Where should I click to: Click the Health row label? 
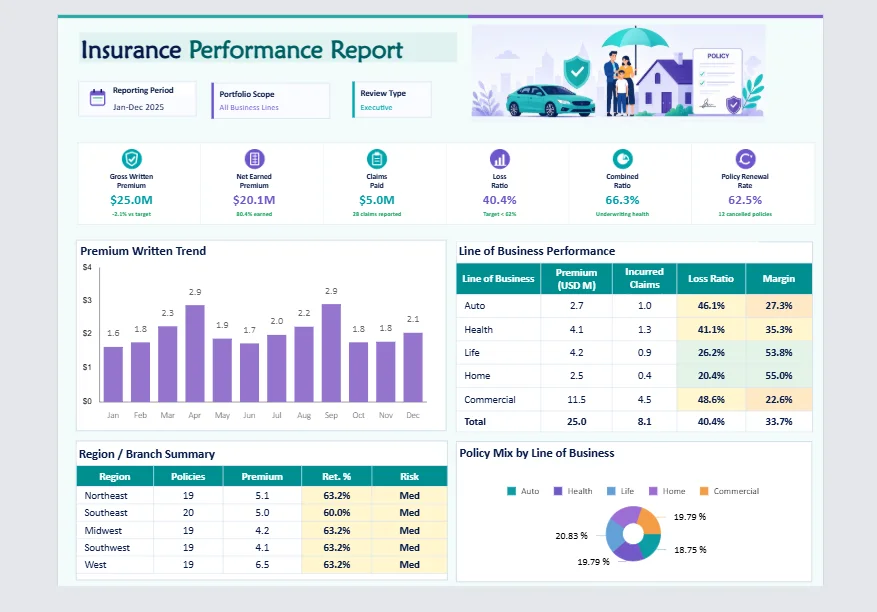point(478,329)
